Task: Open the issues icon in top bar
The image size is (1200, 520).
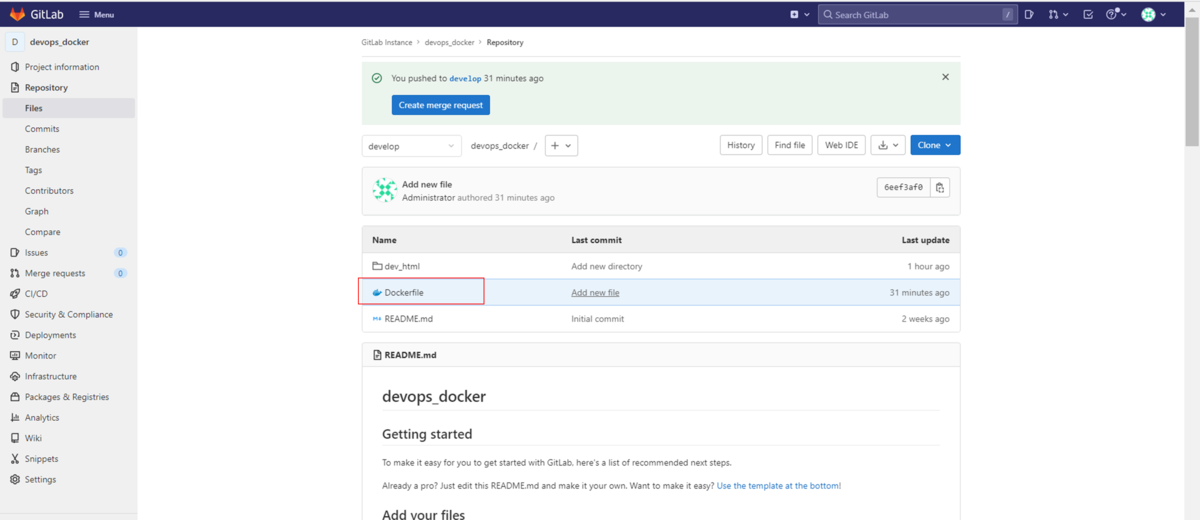Action: click(x=1029, y=15)
